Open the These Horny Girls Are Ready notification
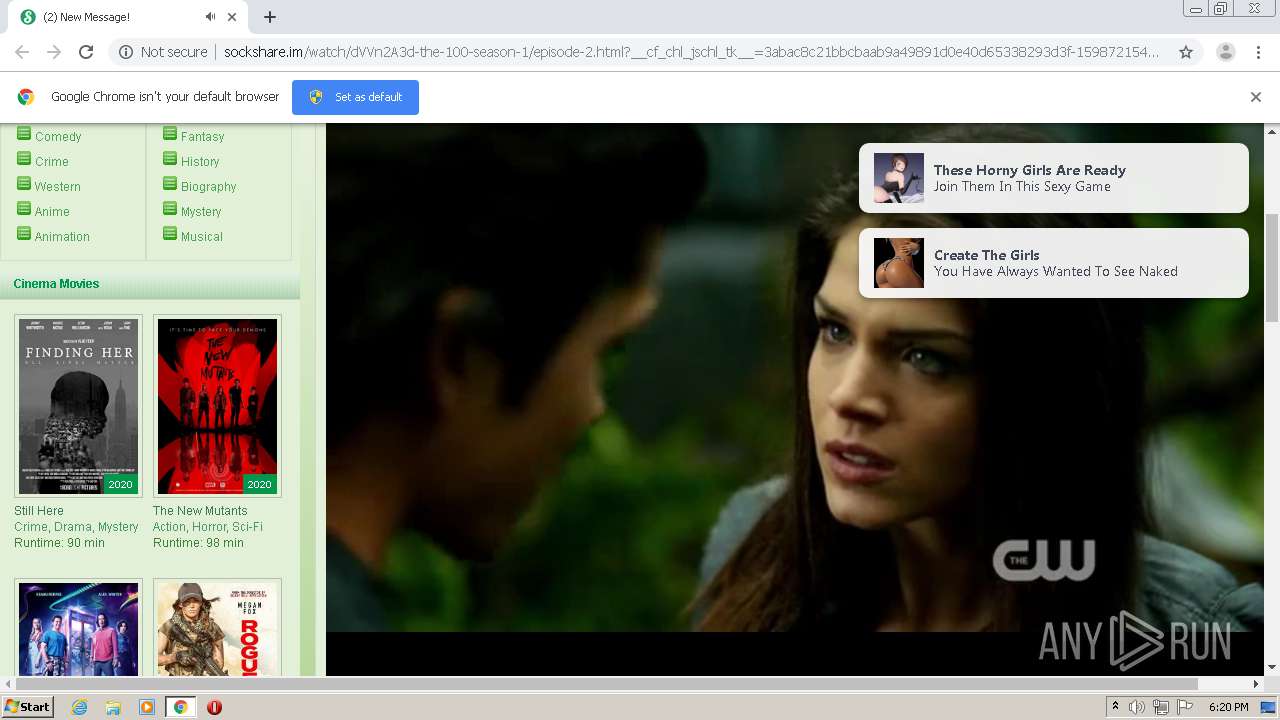 tap(1054, 178)
